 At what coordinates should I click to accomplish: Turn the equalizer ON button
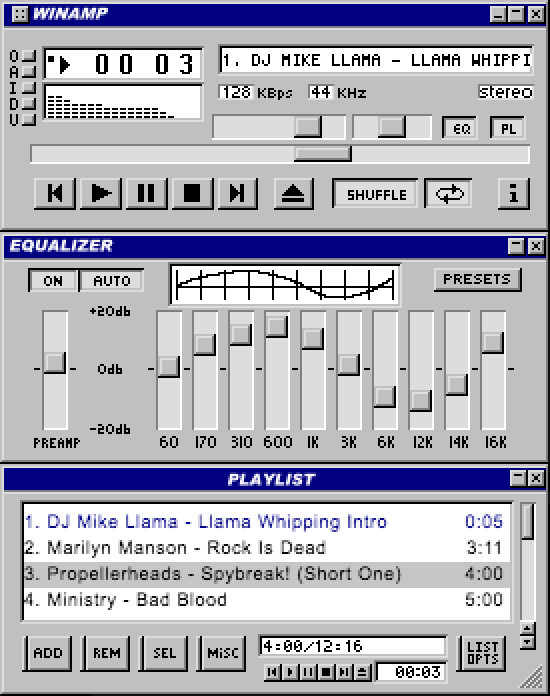tap(53, 281)
